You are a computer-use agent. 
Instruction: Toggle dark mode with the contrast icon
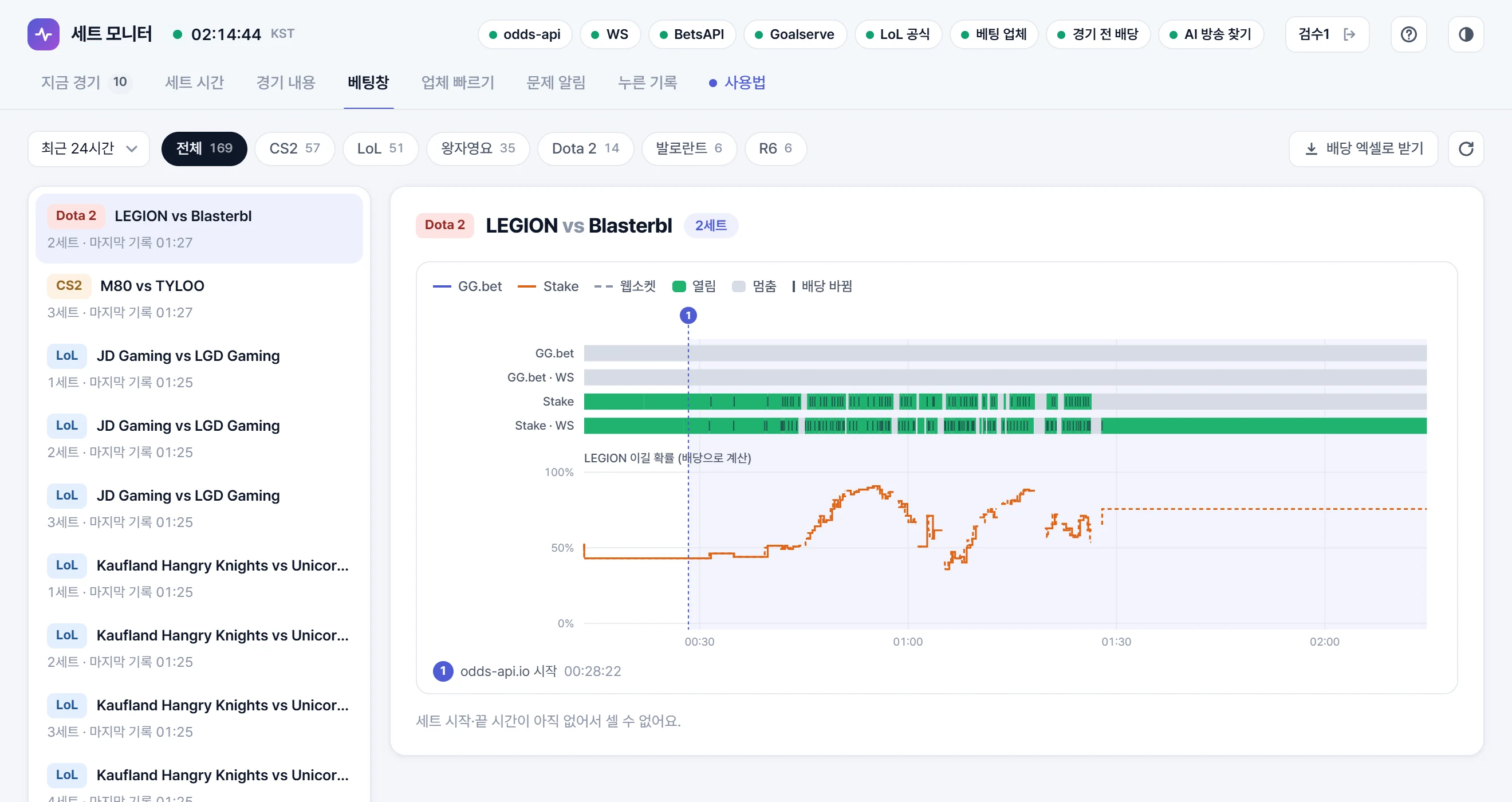click(x=1466, y=34)
